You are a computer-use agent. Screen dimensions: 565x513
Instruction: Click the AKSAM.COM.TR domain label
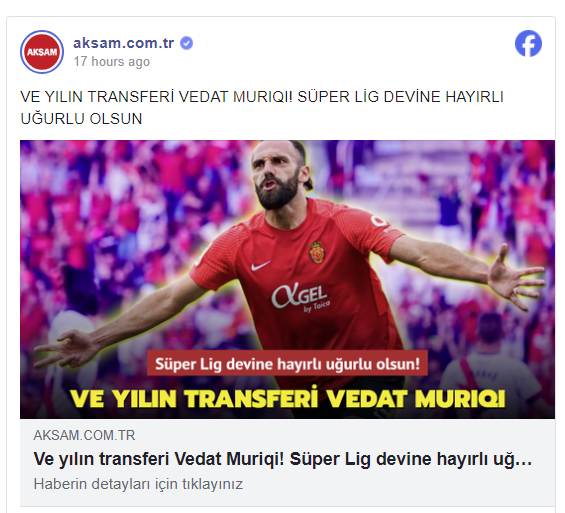(x=84, y=436)
